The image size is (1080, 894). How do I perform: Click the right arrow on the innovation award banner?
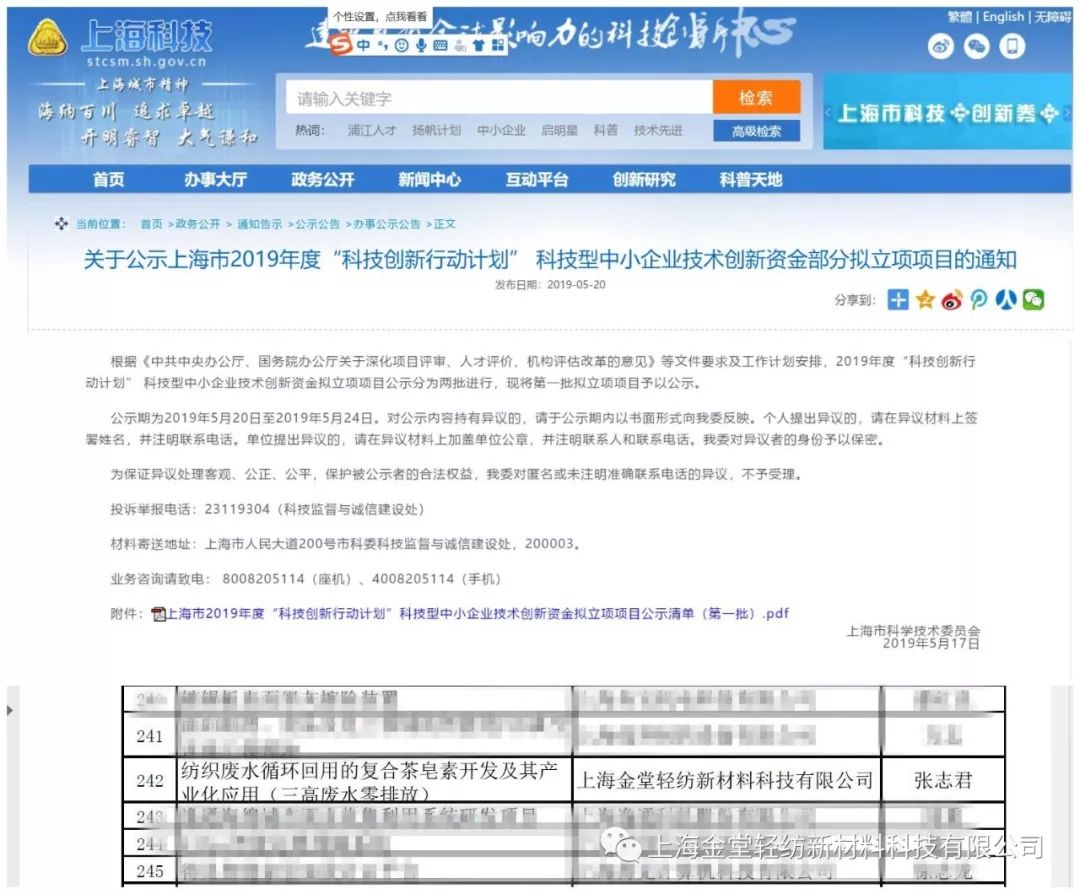point(1066,113)
